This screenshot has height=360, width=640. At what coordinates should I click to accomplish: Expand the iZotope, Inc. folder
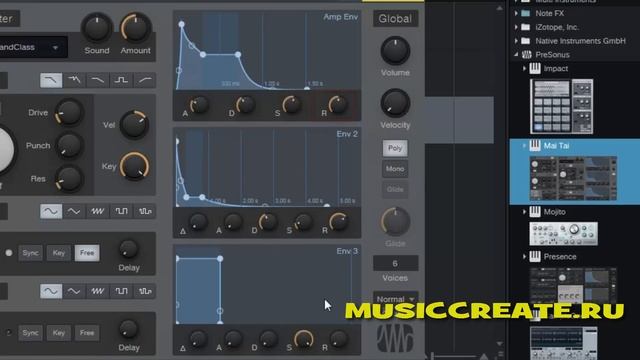coord(516,27)
